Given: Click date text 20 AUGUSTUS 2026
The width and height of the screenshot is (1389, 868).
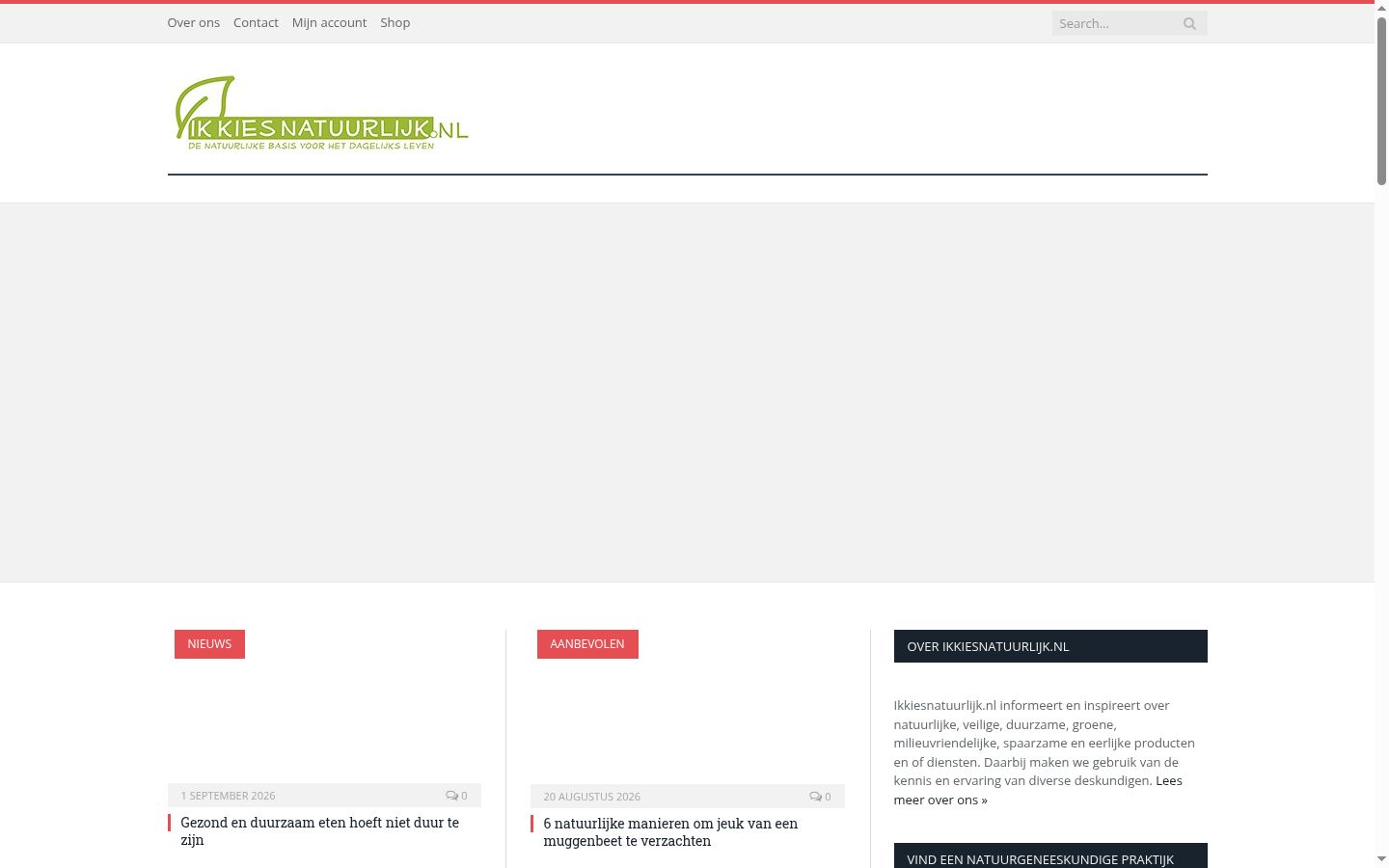Looking at the screenshot, I should coord(591,797).
